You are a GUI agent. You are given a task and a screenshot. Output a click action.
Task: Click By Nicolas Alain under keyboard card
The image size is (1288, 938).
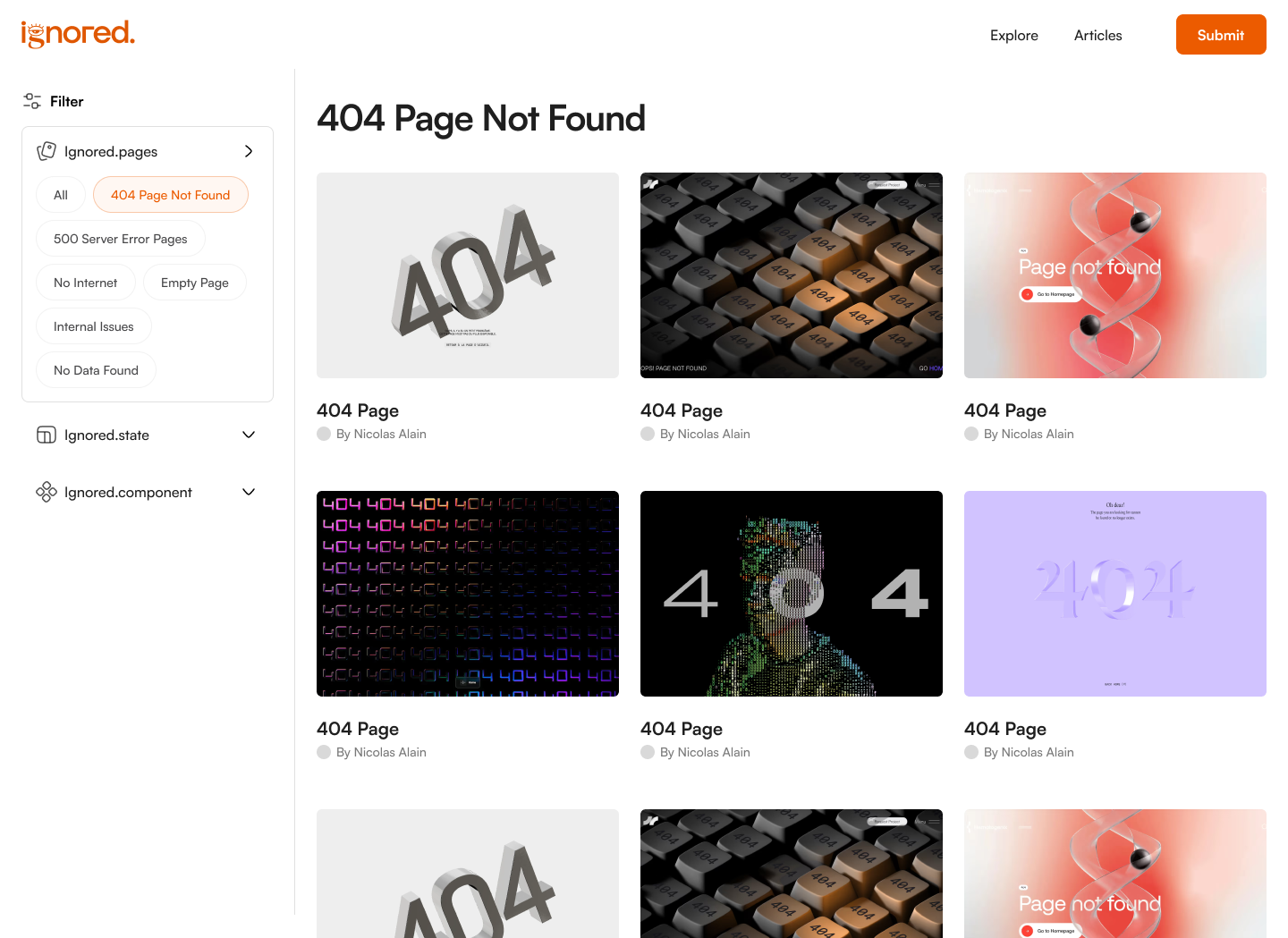[x=705, y=434]
